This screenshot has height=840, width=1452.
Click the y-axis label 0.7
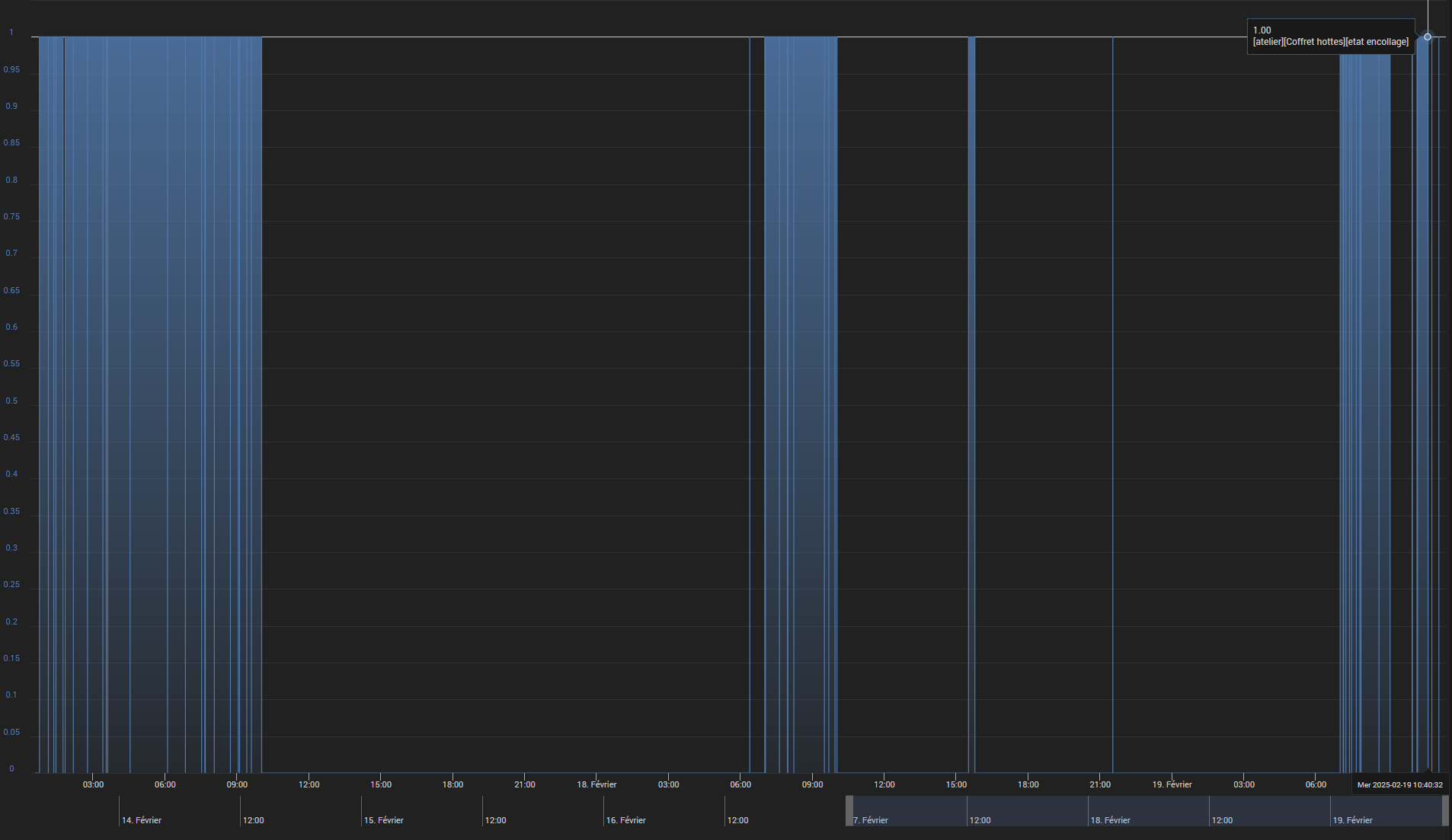11,254
